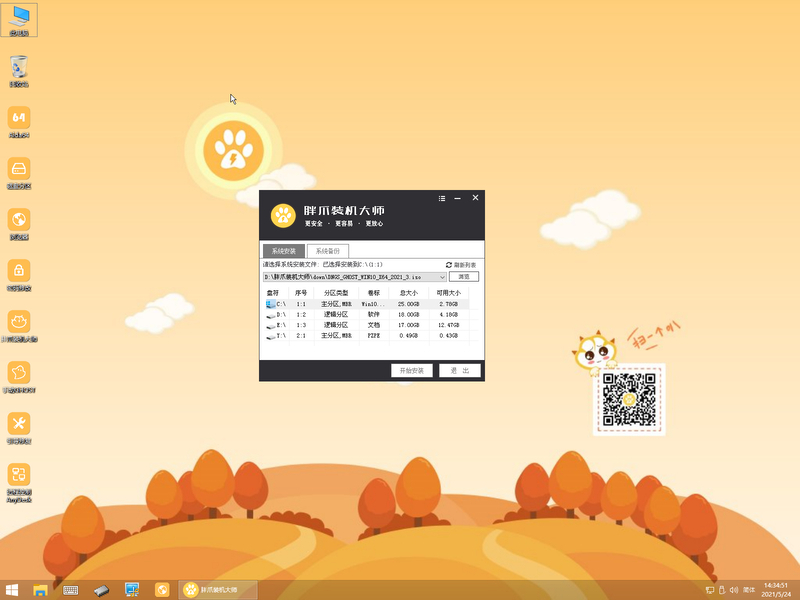Click the network icon in system tray

coord(710,590)
